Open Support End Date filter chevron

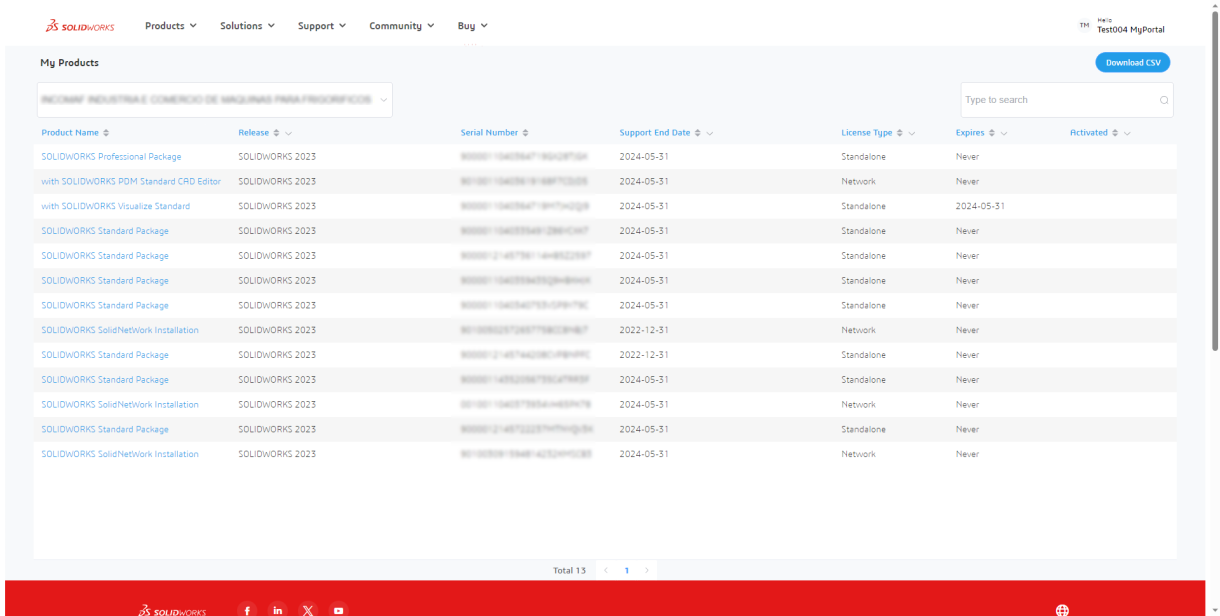click(708, 133)
